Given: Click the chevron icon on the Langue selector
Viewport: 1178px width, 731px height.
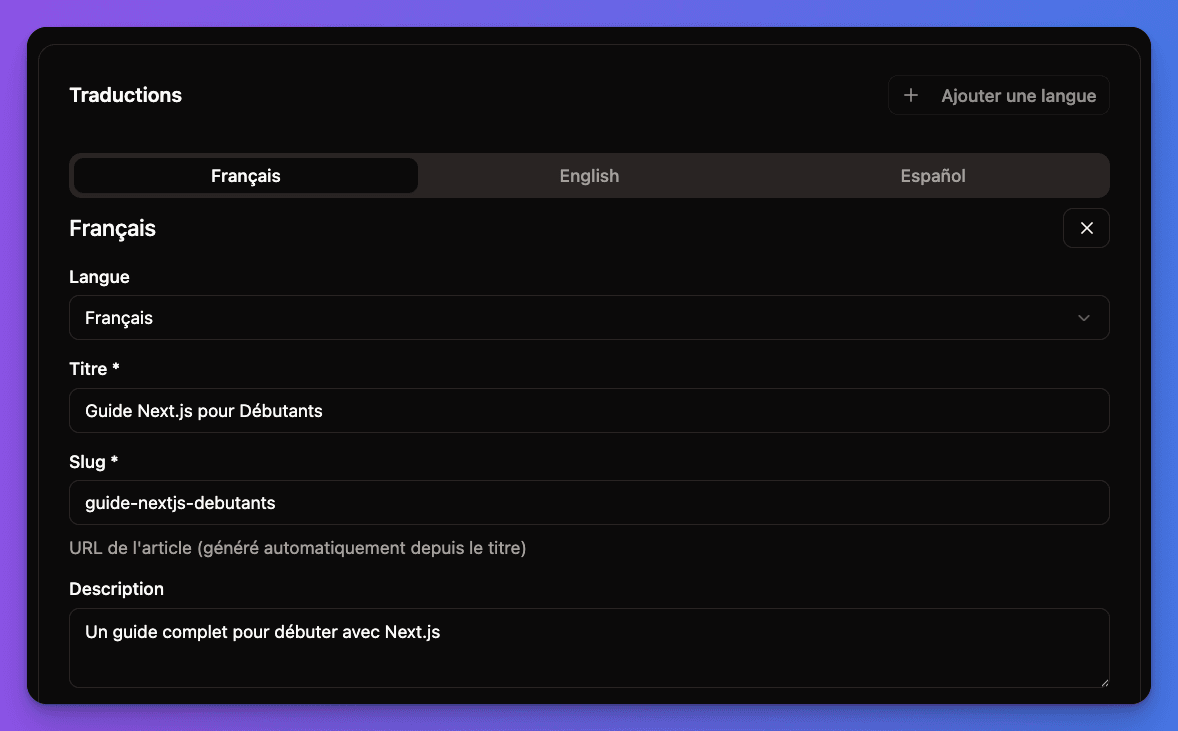Looking at the screenshot, I should click(1084, 317).
